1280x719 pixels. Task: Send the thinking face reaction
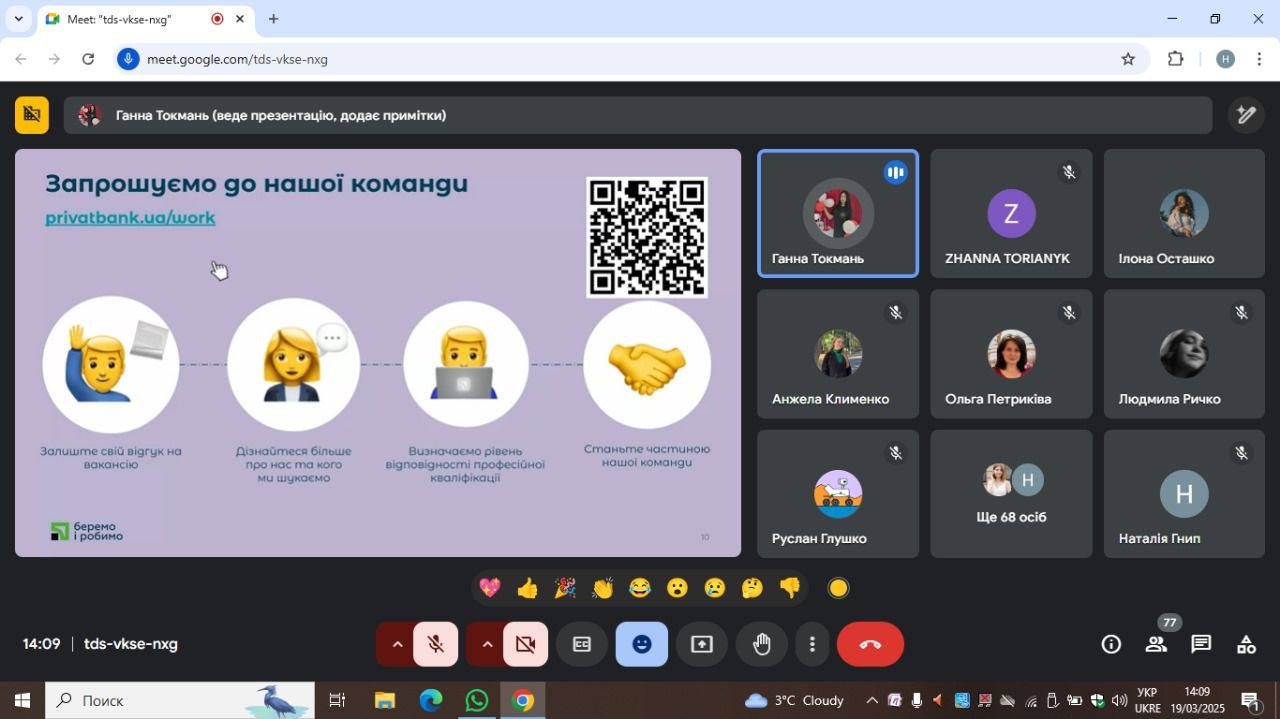(752, 588)
